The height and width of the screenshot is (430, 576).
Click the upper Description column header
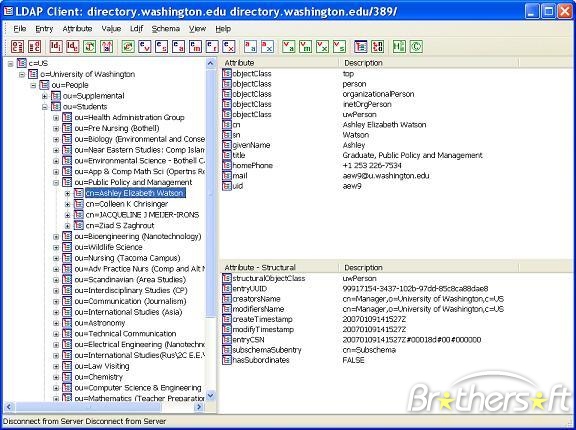pyautogui.click(x=429, y=63)
